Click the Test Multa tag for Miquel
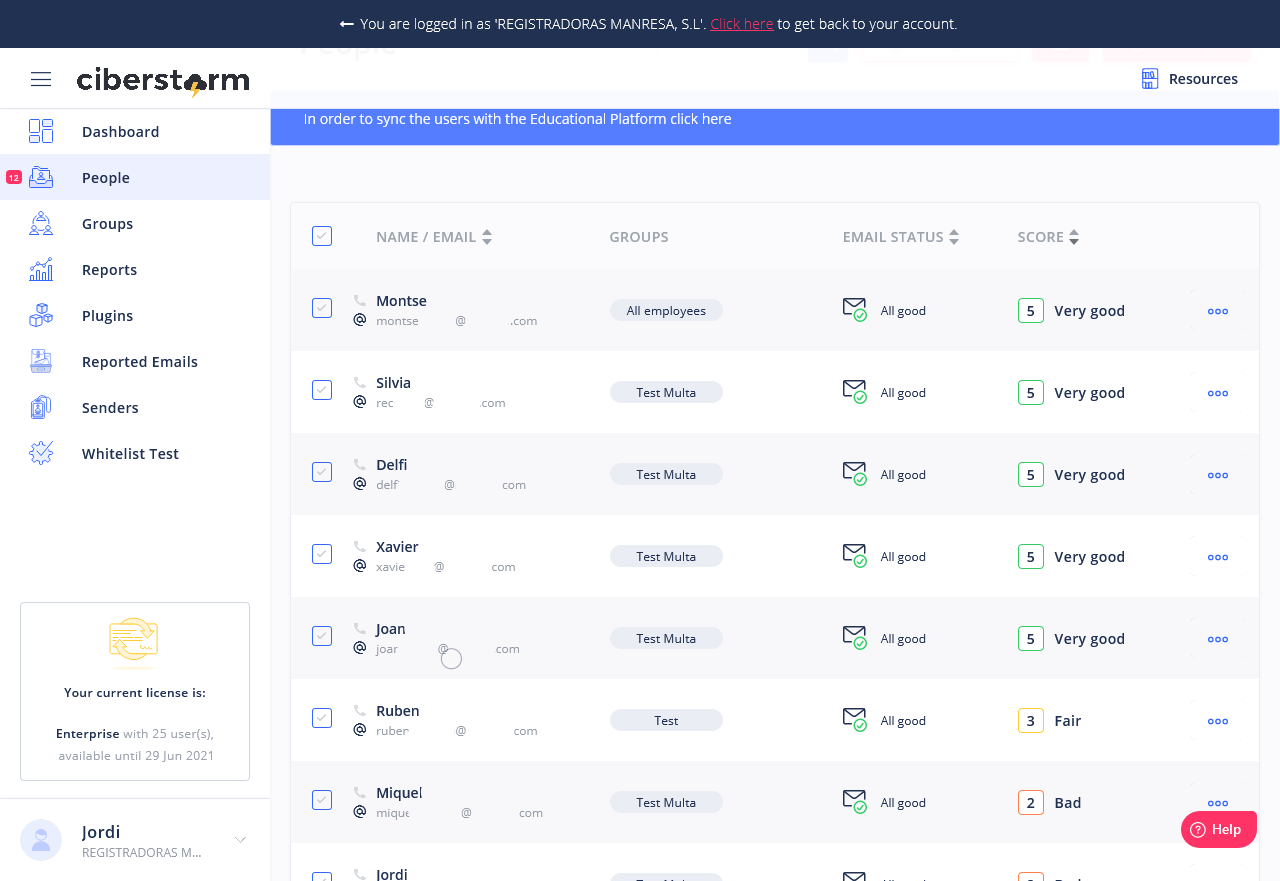 tap(666, 803)
